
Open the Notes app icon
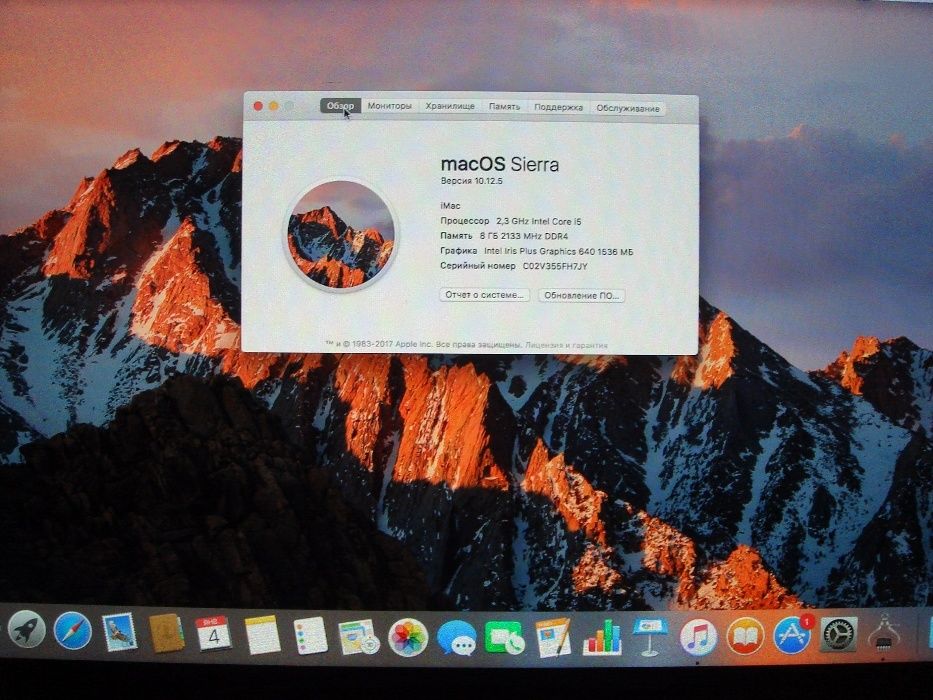262,635
